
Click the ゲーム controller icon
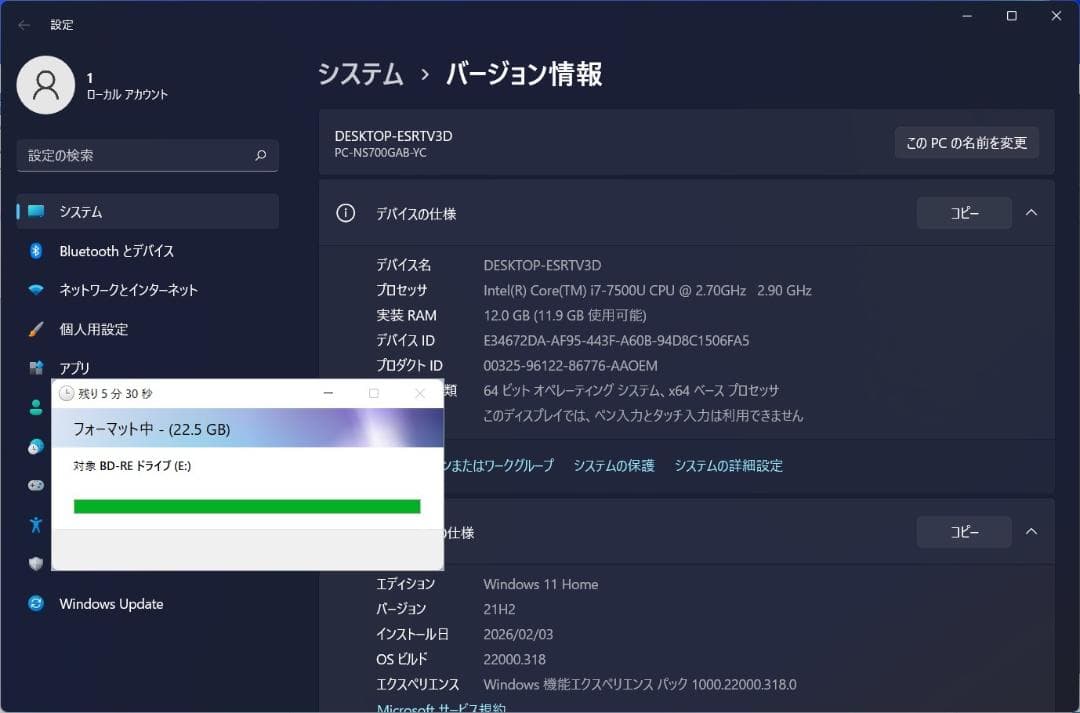(35, 485)
